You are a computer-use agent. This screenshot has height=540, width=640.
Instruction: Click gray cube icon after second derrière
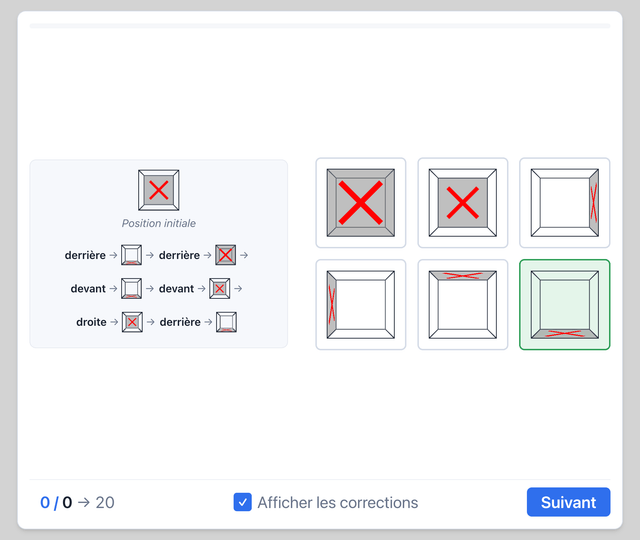click(226, 255)
